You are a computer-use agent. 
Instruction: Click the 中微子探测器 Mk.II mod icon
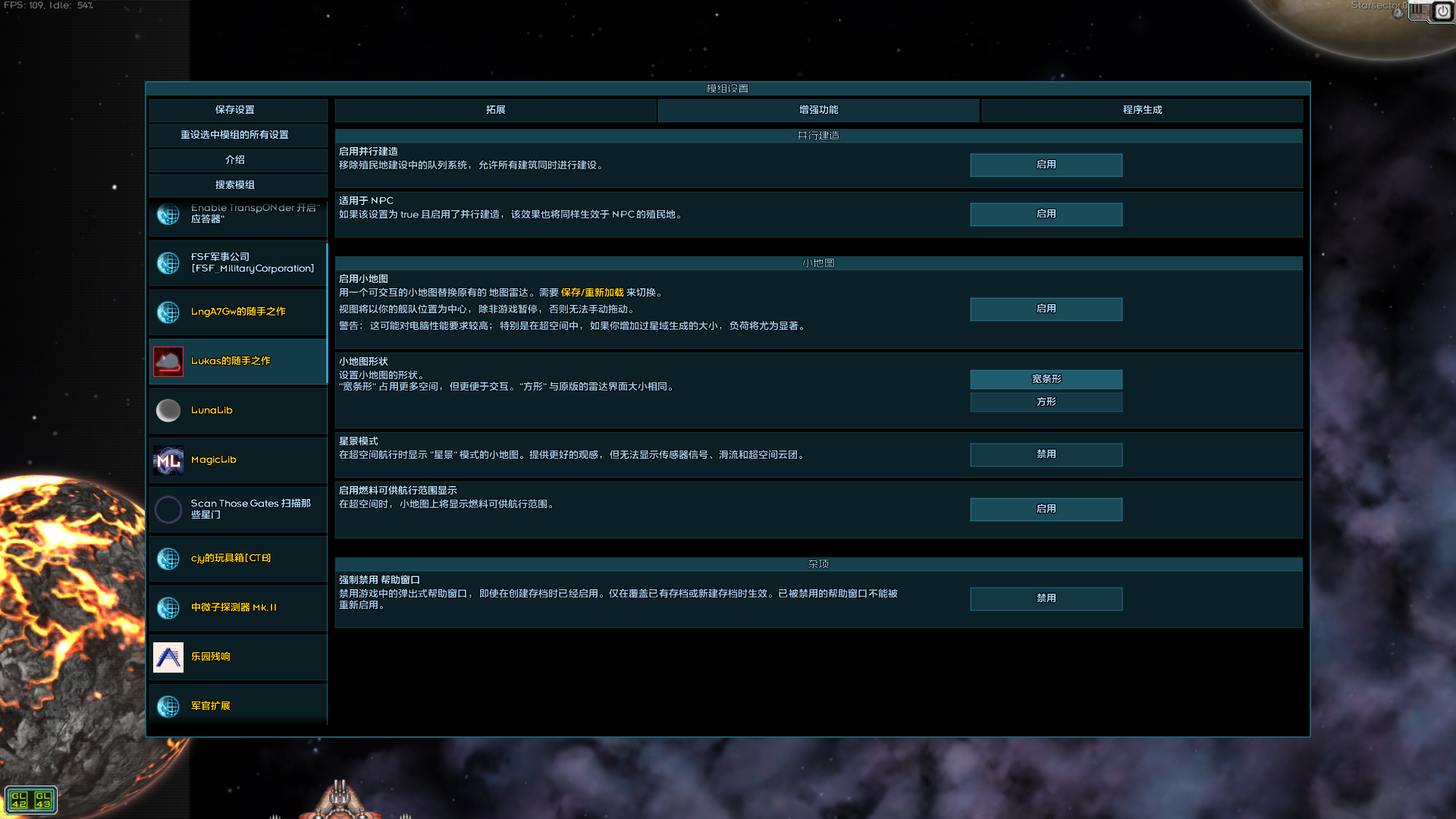pyautogui.click(x=168, y=608)
